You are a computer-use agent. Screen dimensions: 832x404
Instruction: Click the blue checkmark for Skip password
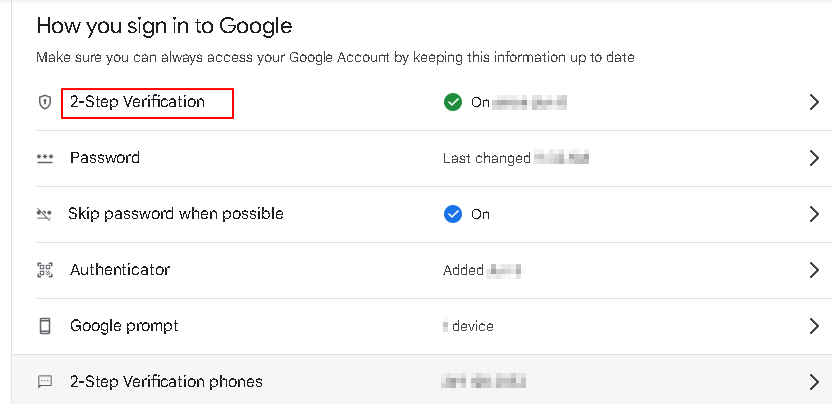[x=452, y=214]
